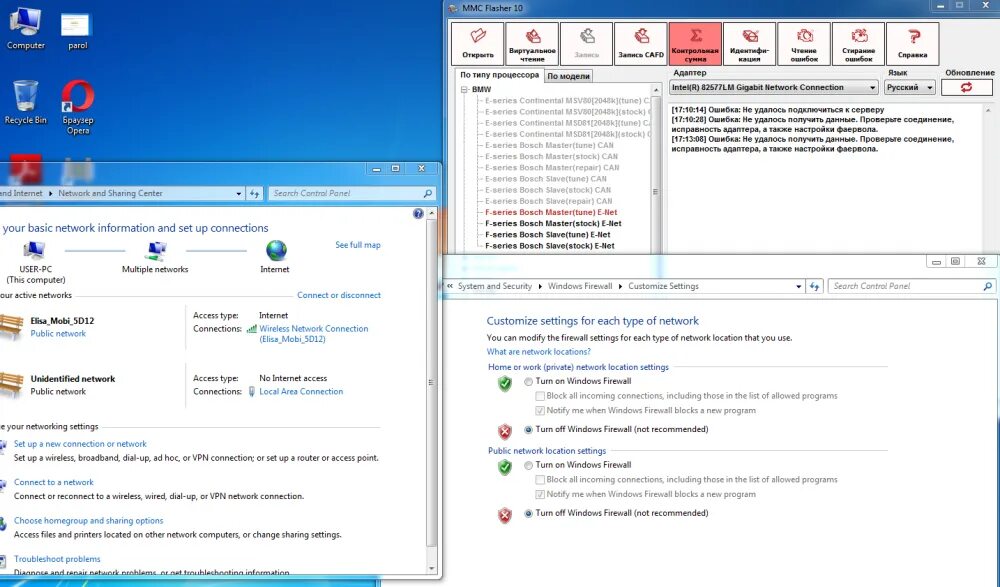This screenshot has height=587, width=1000.
Task: Click back chevrons in Firewall address bar
Action: coord(450,286)
